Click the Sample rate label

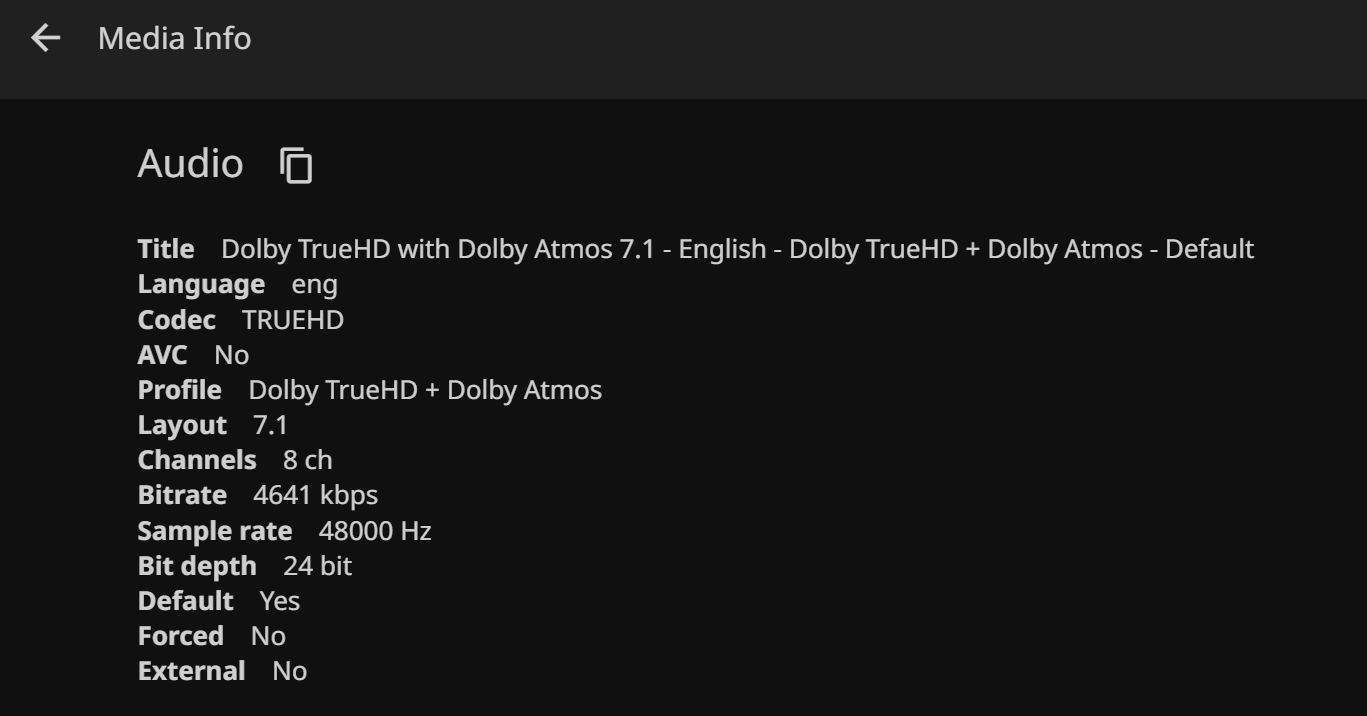(x=215, y=531)
